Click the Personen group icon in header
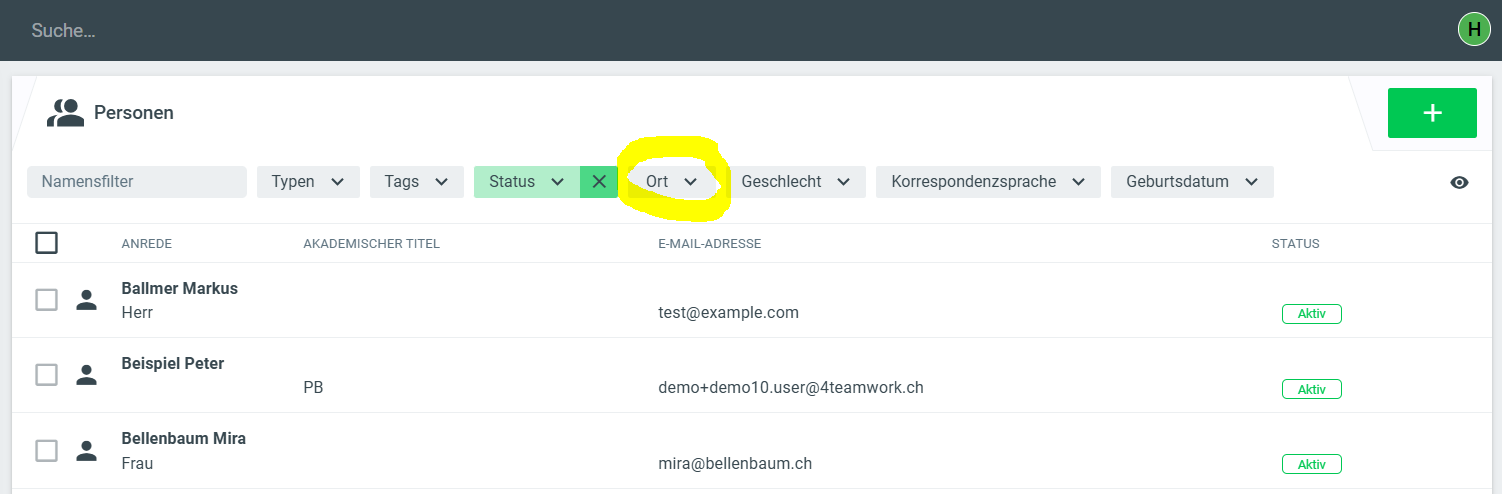The image size is (1502, 494). pyautogui.click(x=66, y=113)
